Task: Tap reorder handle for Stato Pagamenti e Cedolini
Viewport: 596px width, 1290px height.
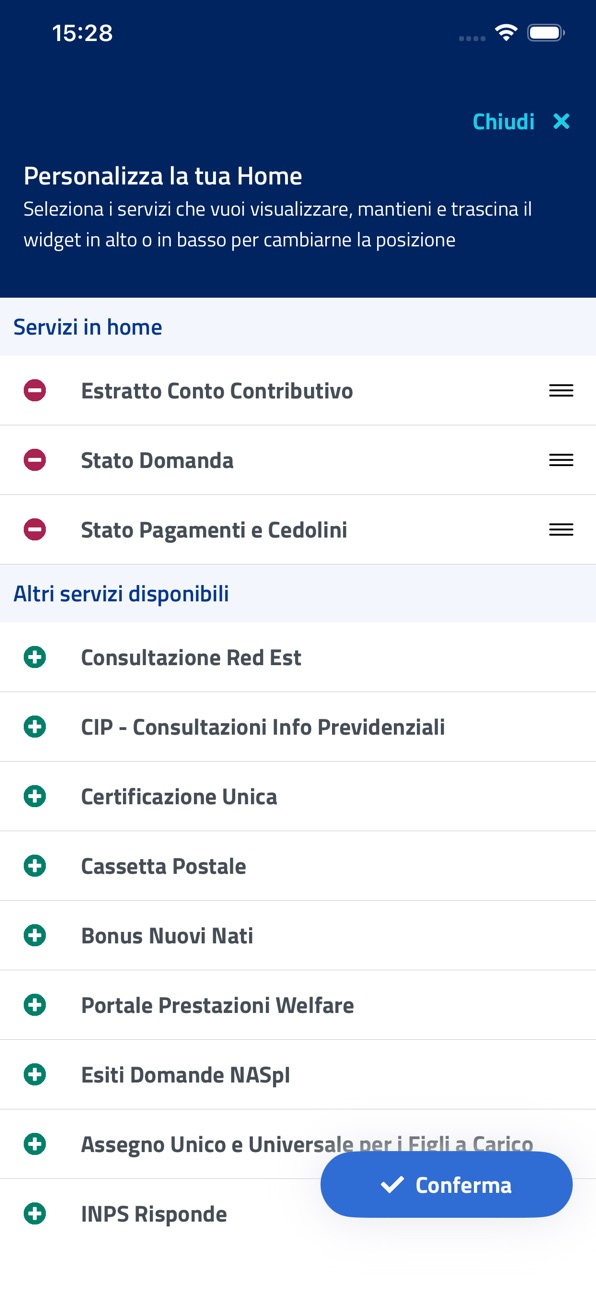Action: tap(561, 530)
